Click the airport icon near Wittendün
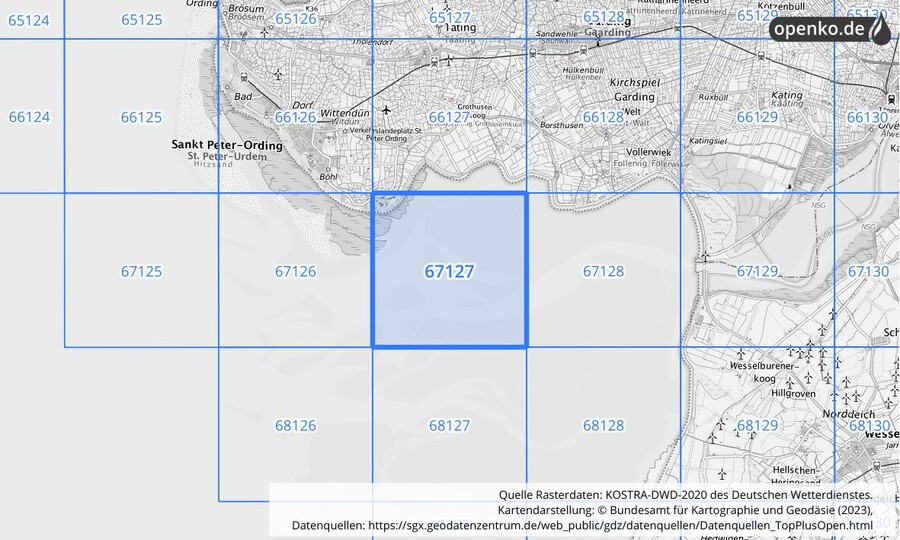This screenshot has width=900, height=540. (x=386, y=110)
